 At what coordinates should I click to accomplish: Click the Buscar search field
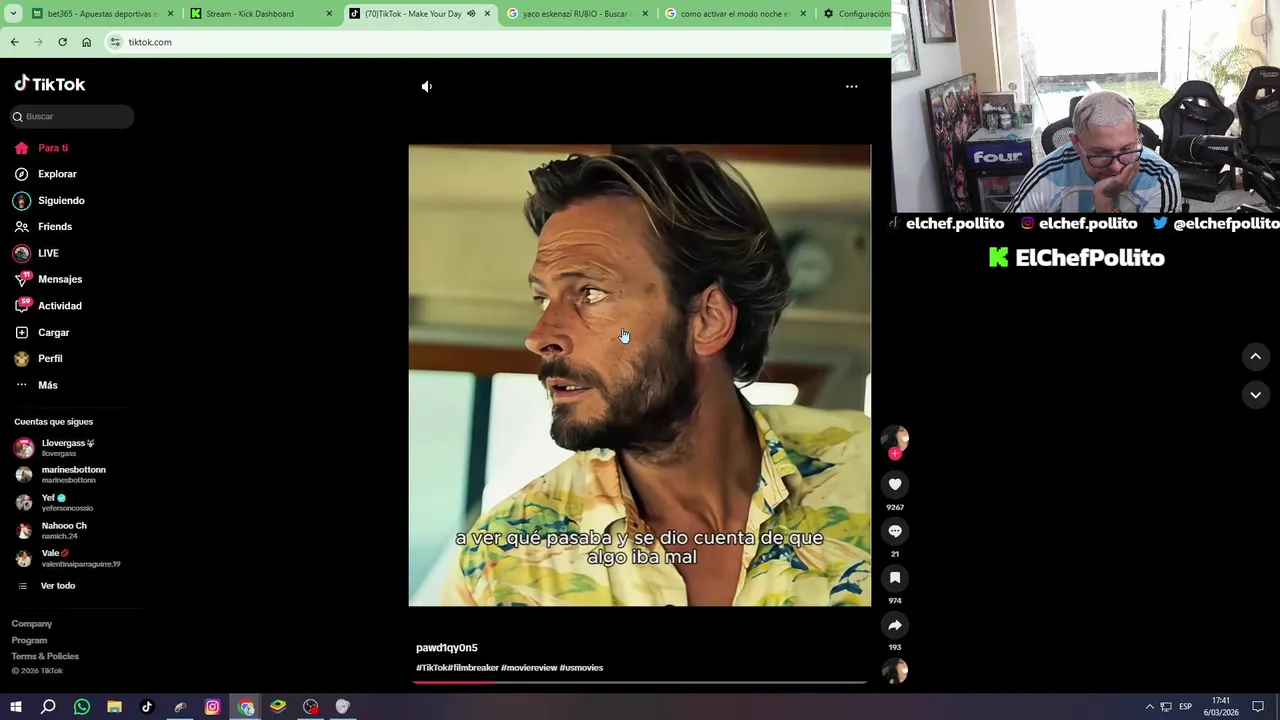click(72, 117)
